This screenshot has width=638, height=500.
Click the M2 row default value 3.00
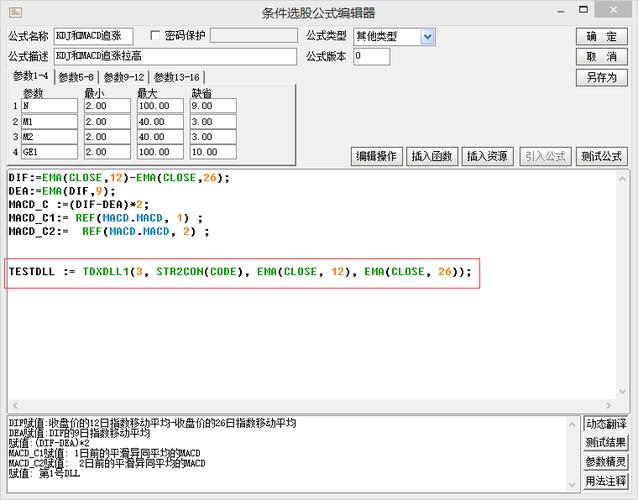tap(213, 137)
